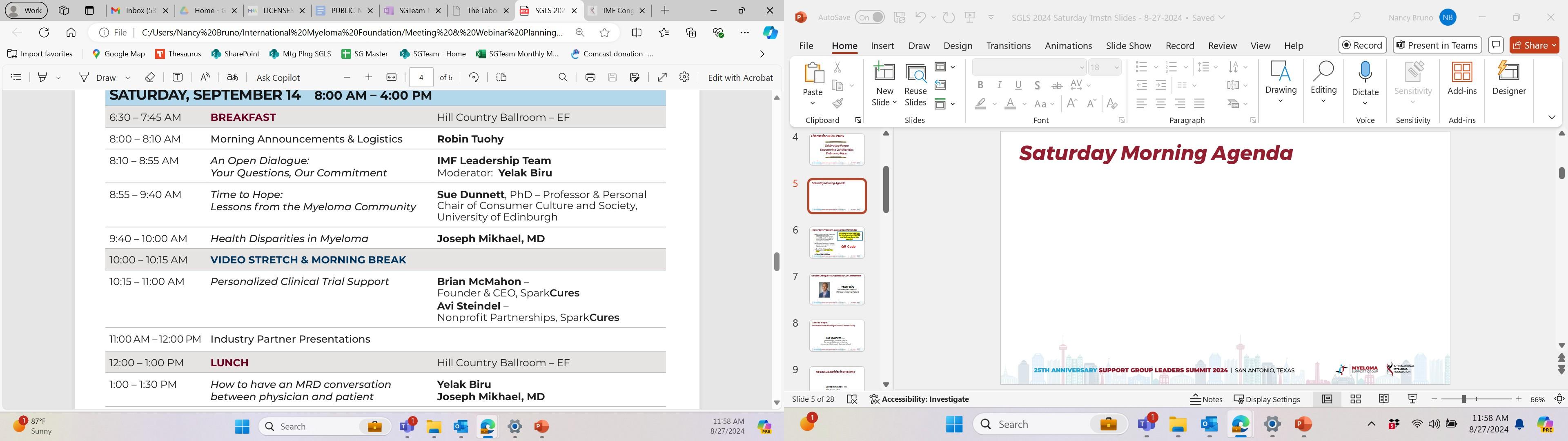Click the Rotate icon in PDF toolbar
This screenshot has height=441, width=1568.
474,77
